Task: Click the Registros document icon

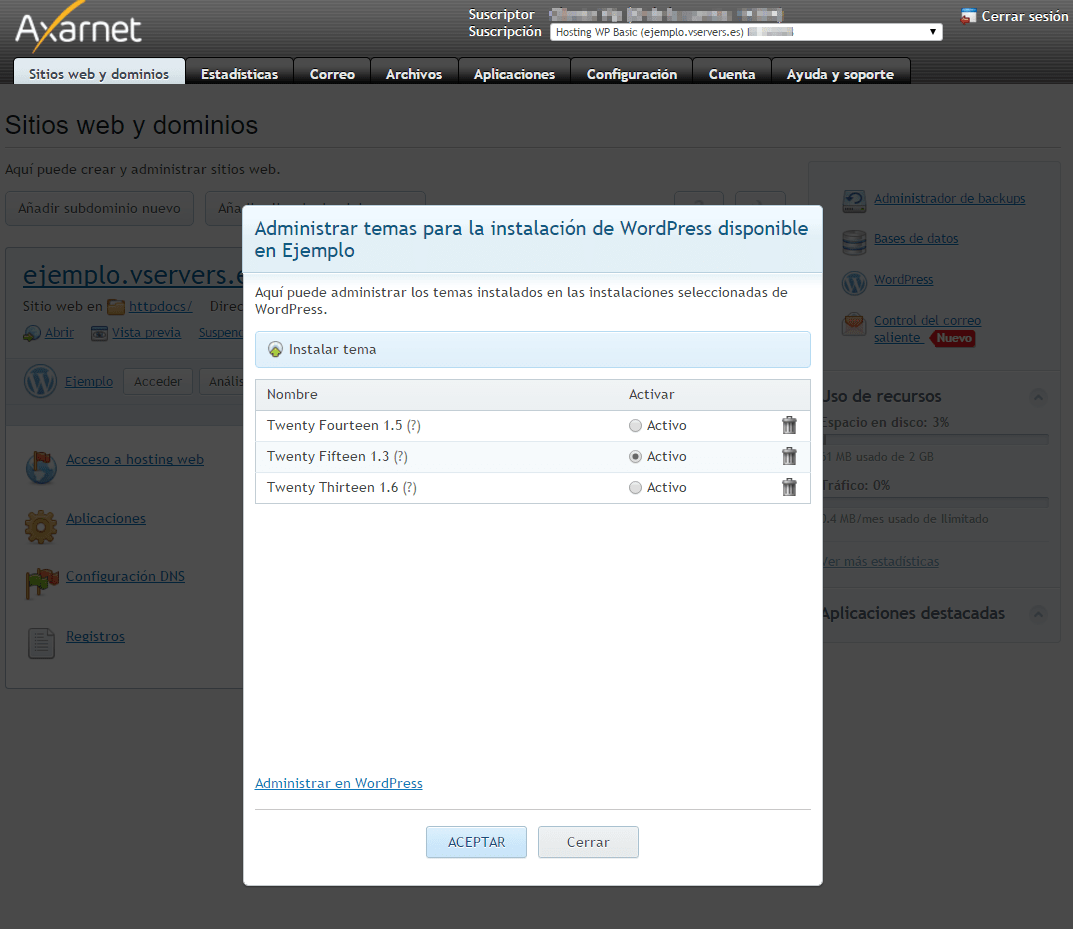Action: (x=41, y=643)
